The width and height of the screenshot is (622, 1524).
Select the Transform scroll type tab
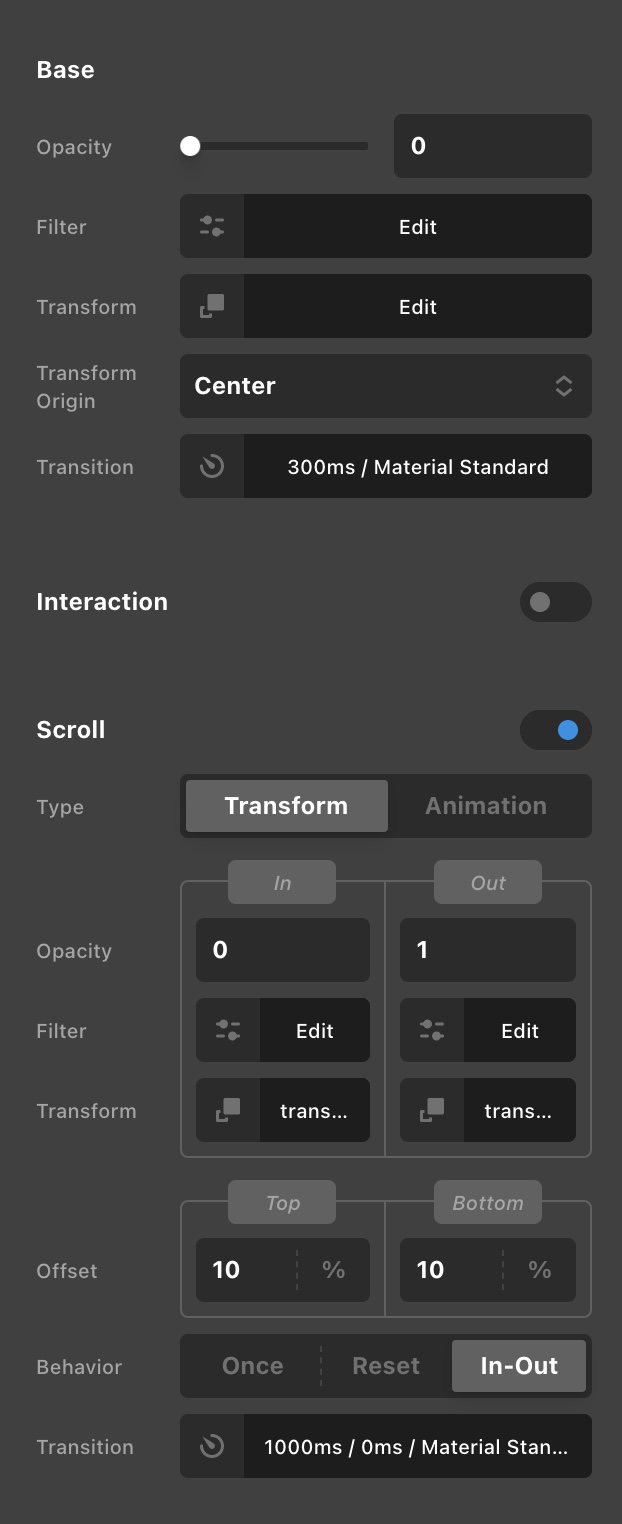click(286, 806)
